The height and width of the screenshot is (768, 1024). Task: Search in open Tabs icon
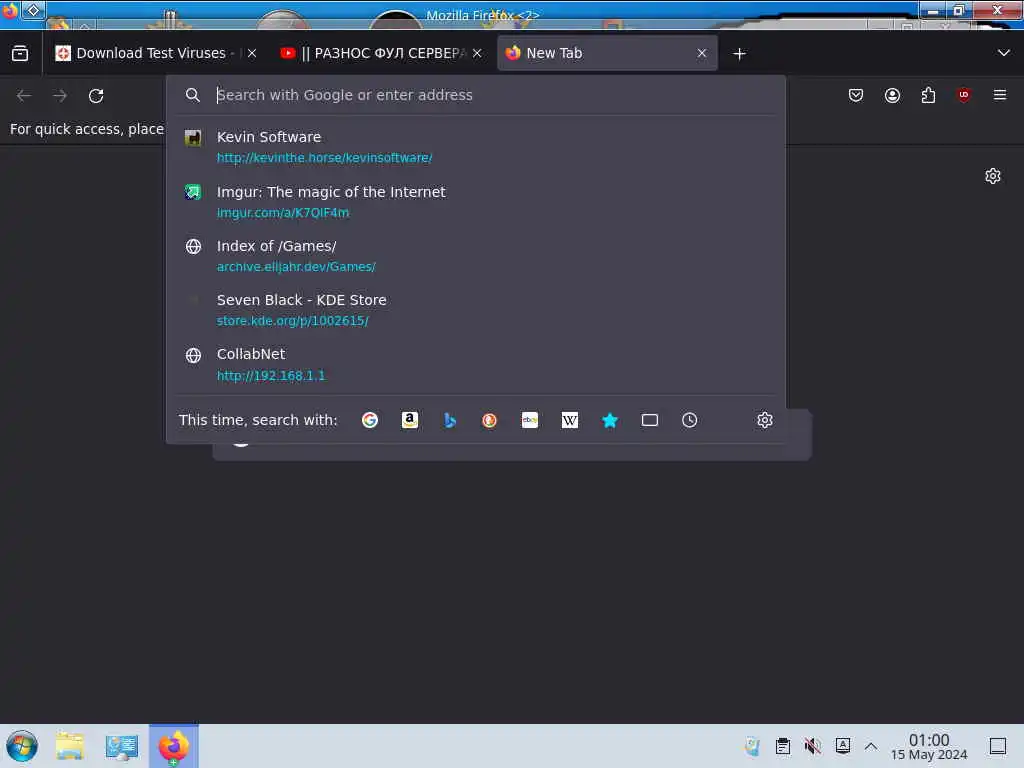pos(650,420)
